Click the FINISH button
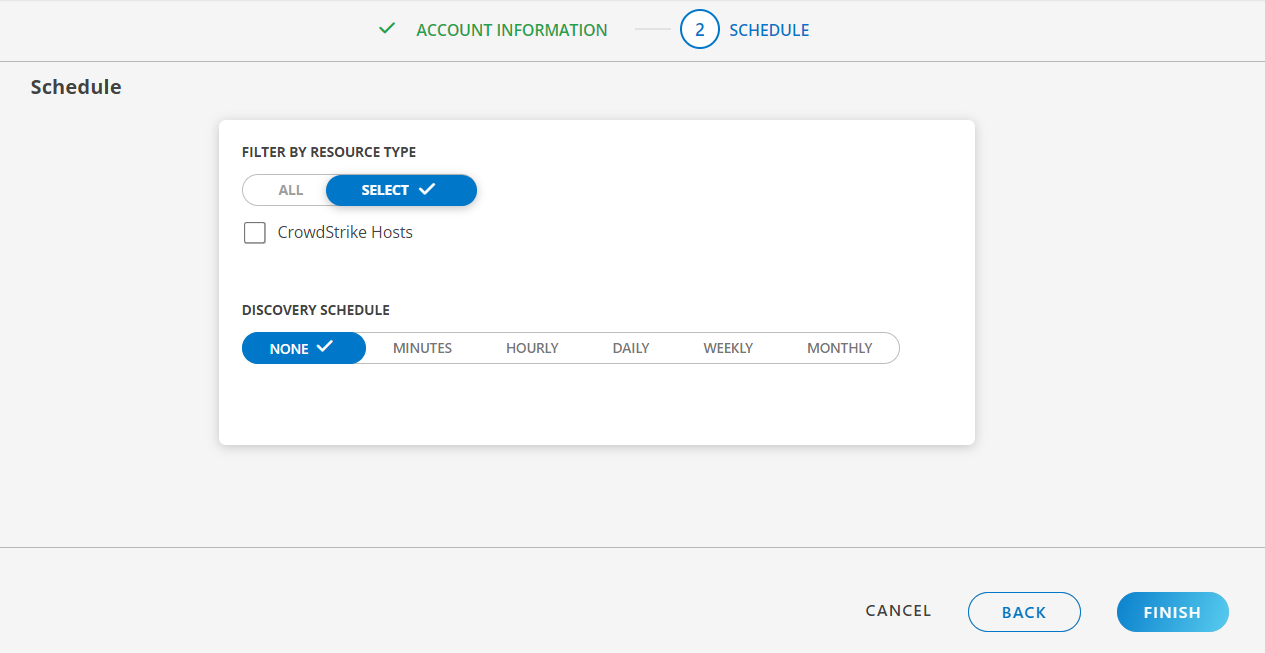Viewport: 1265px width, 653px height. coord(1172,612)
